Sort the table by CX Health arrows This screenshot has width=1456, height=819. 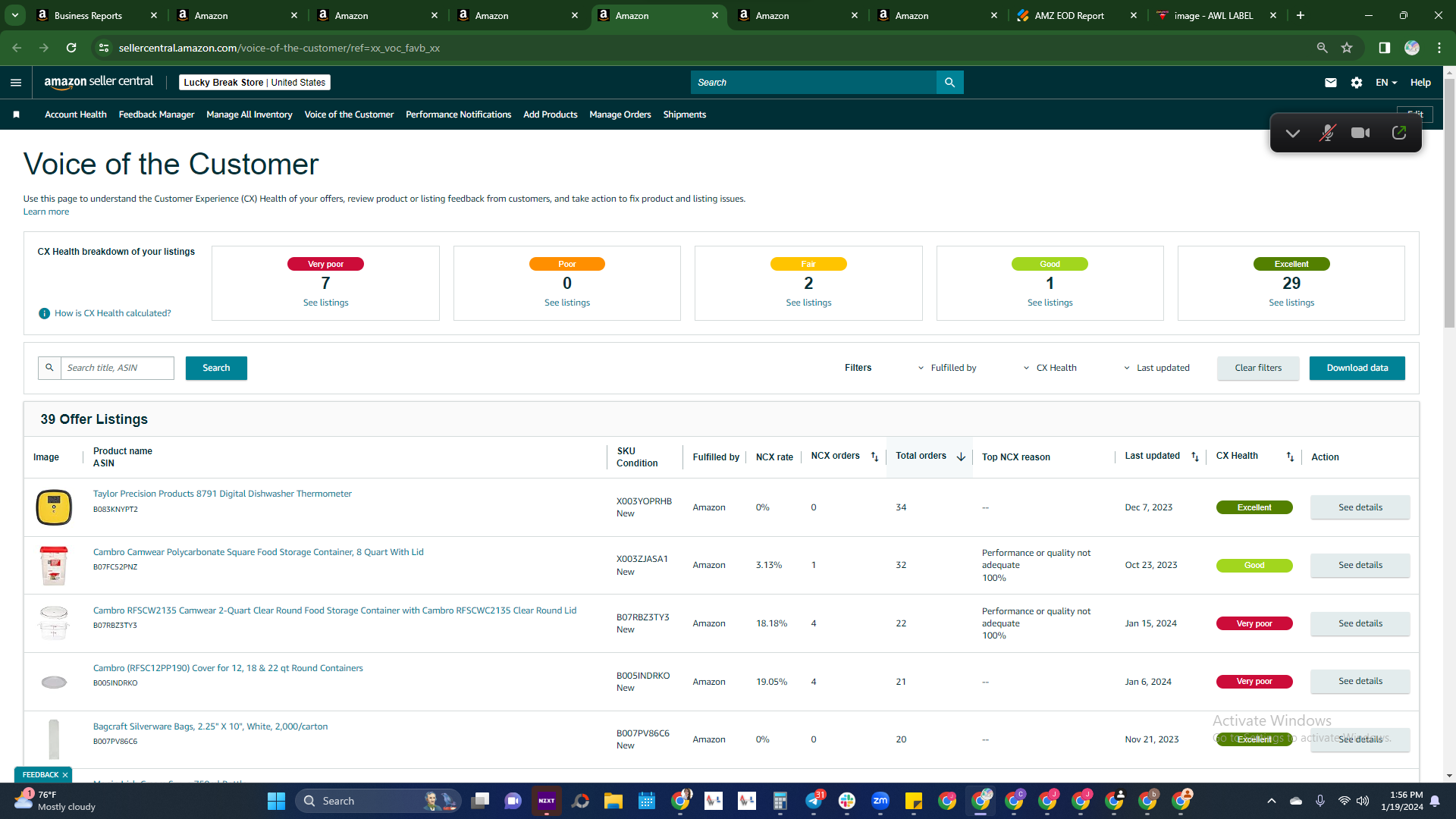coord(1290,457)
